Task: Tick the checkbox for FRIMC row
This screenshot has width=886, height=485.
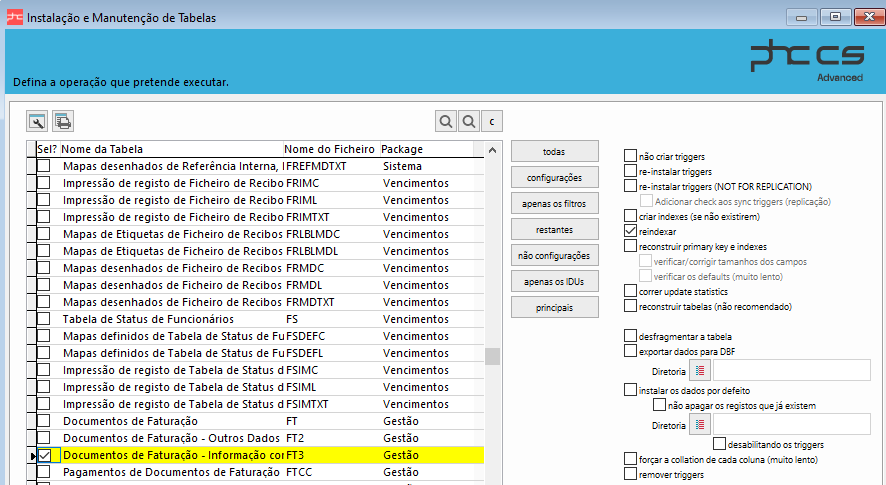Action: [44, 183]
